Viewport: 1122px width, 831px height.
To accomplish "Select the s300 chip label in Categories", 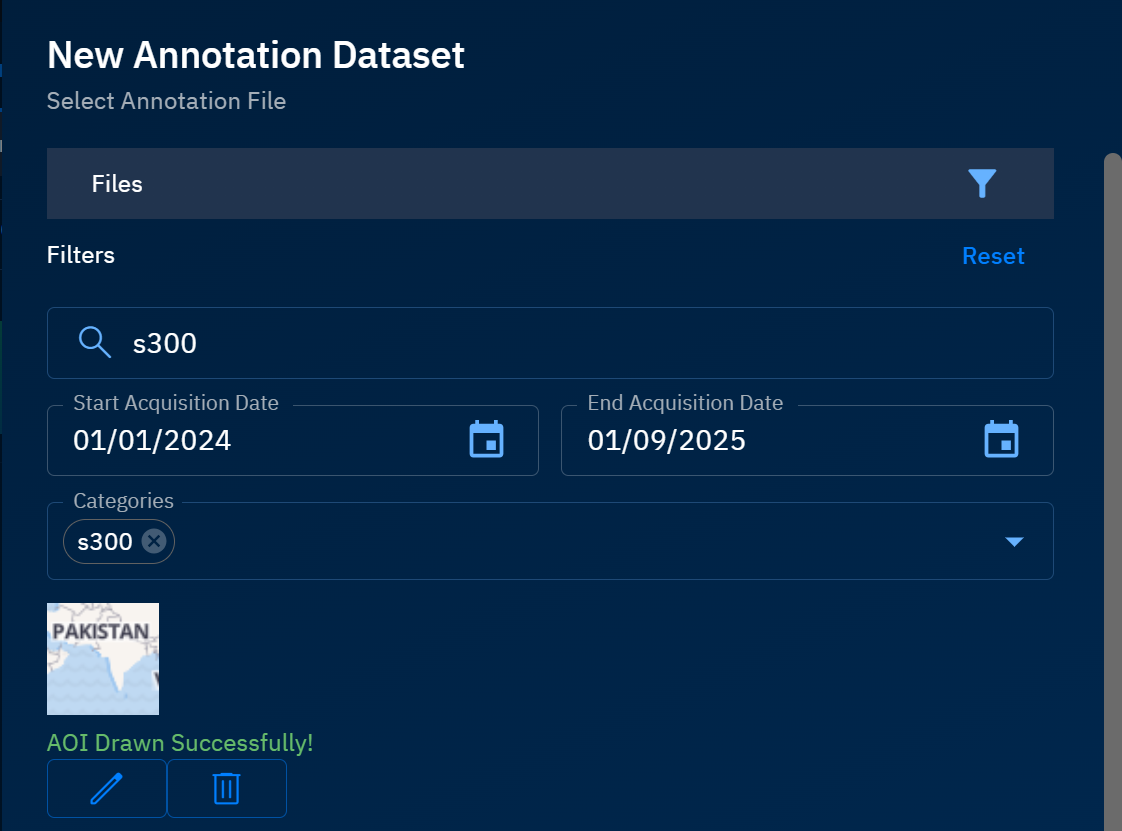I will coord(105,541).
